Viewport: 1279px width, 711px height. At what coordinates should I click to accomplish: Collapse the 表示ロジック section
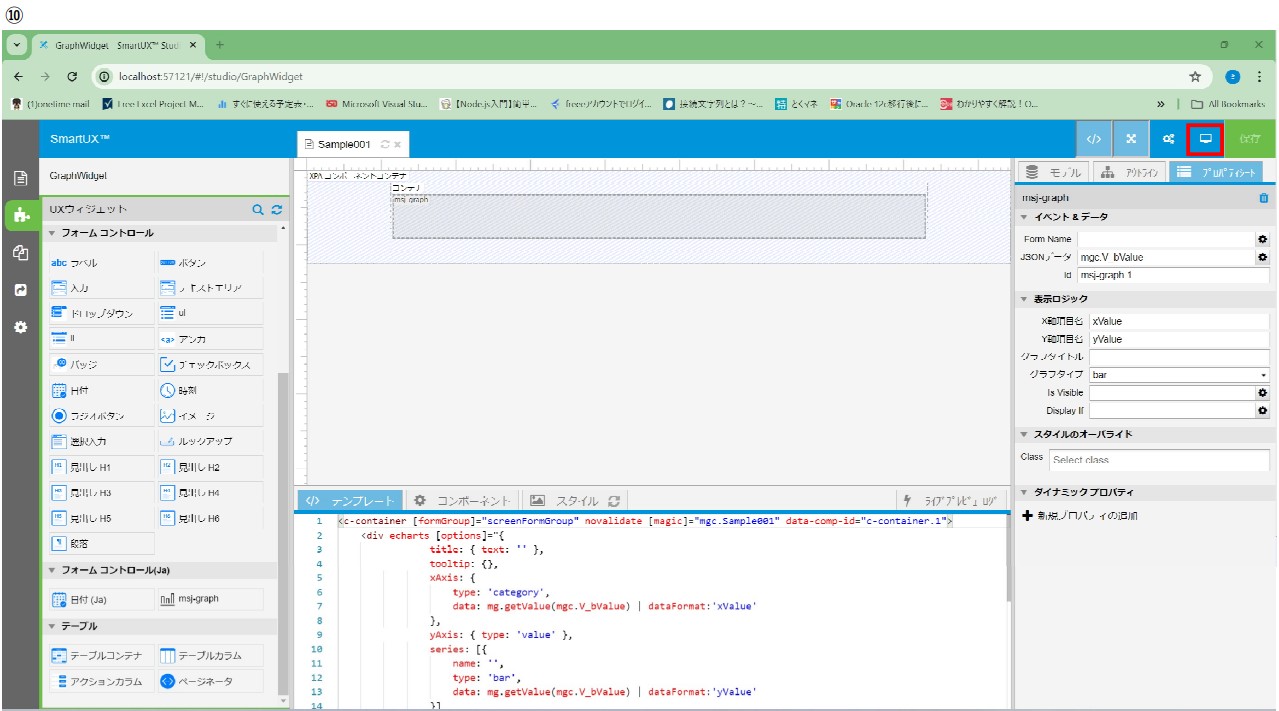pos(1024,299)
